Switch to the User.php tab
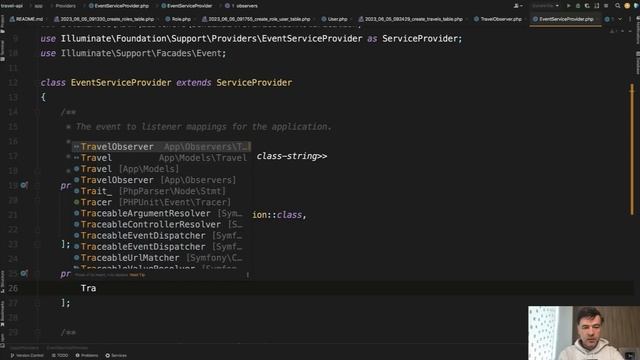Viewport: 640px width, 360px height. click(335, 19)
